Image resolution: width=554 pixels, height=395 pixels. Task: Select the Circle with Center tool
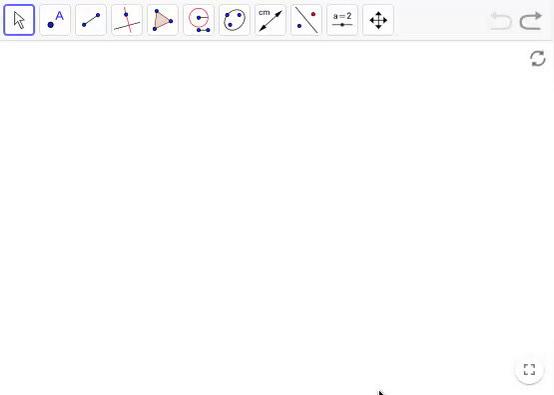[199, 20]
